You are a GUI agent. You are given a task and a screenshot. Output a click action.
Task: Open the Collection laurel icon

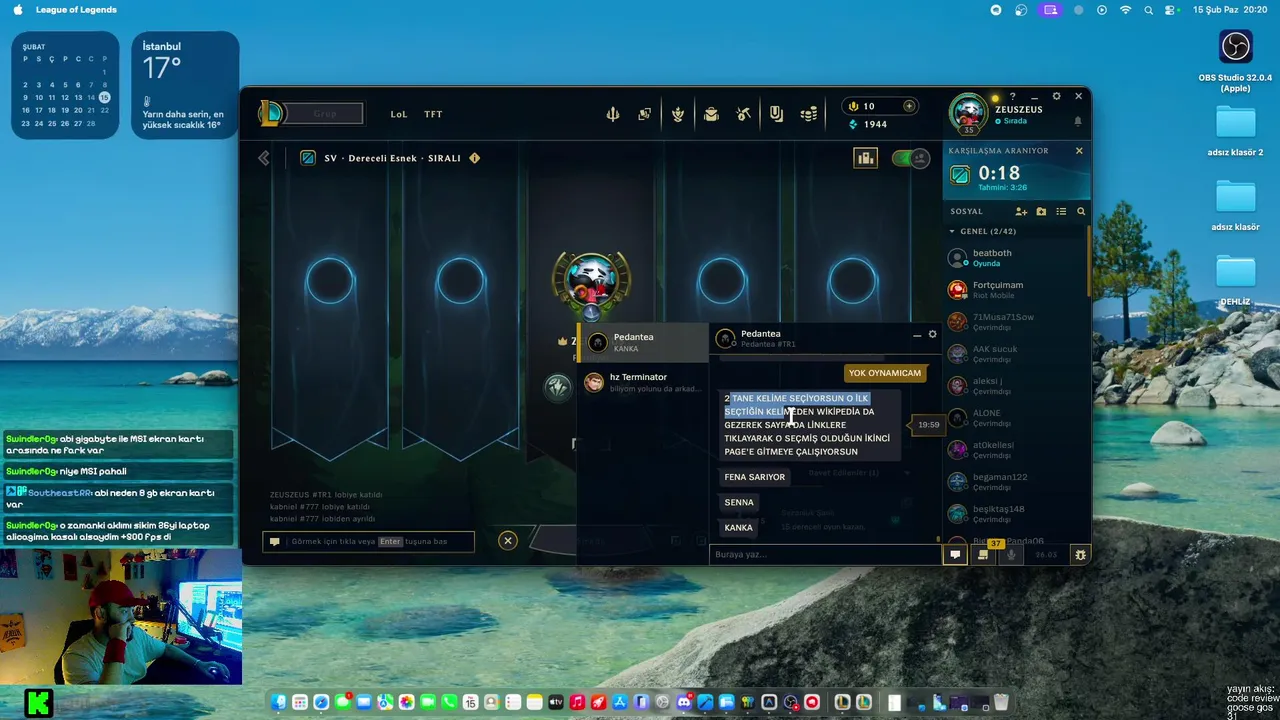(678, 114)
